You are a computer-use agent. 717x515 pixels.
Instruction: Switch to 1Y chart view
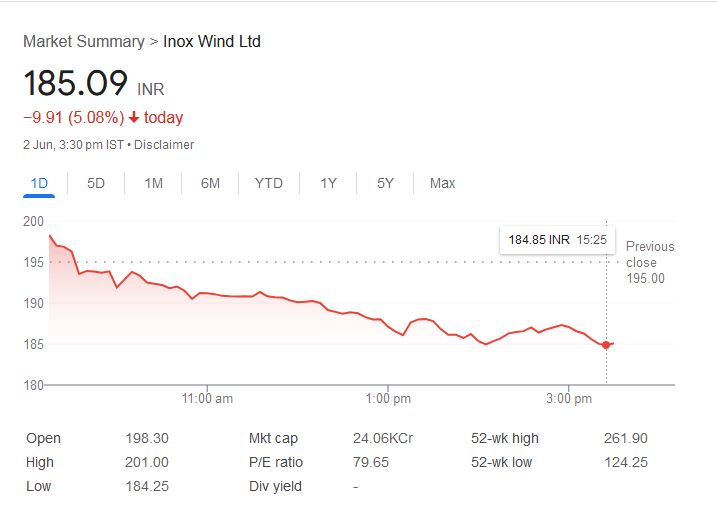point(328,183)
